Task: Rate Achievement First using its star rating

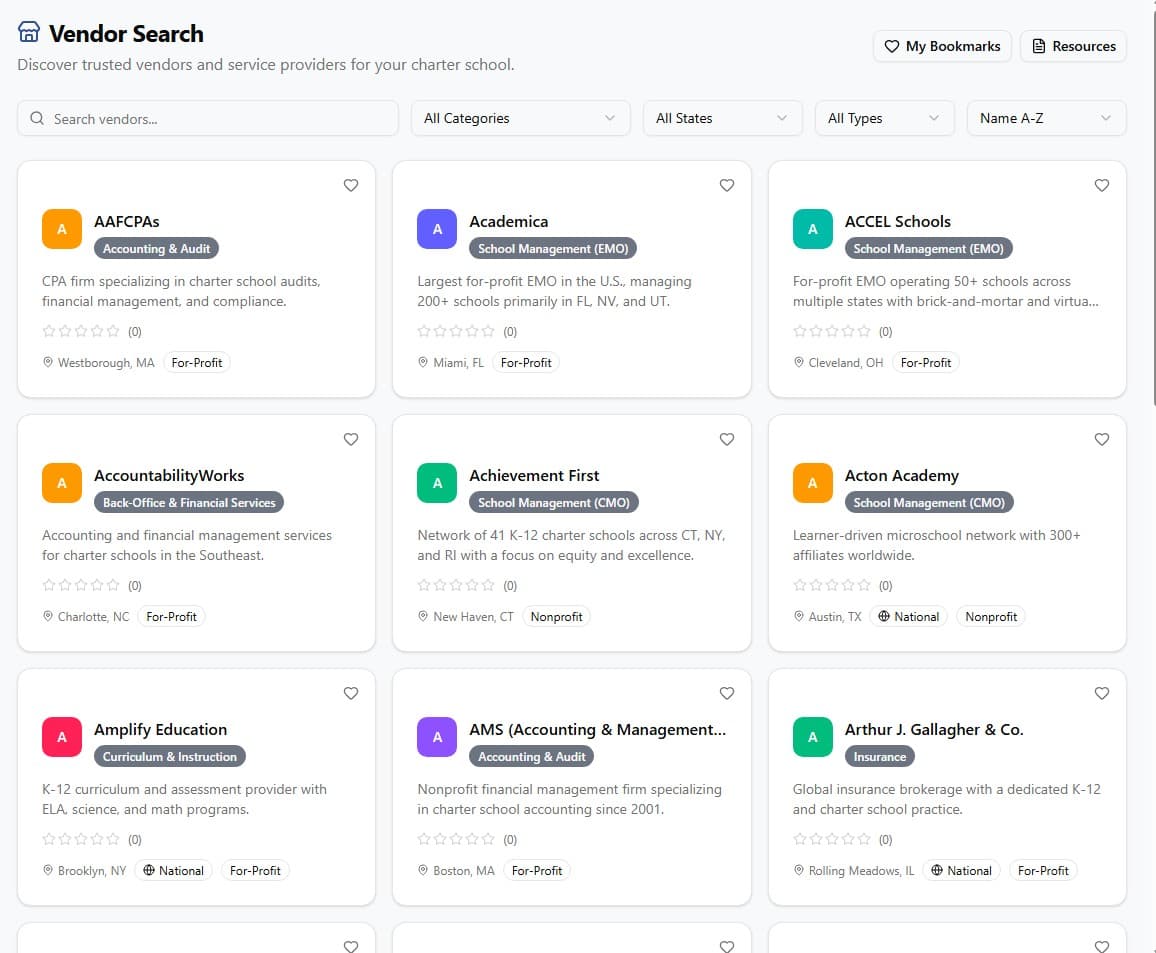Action: coord(456,585)
